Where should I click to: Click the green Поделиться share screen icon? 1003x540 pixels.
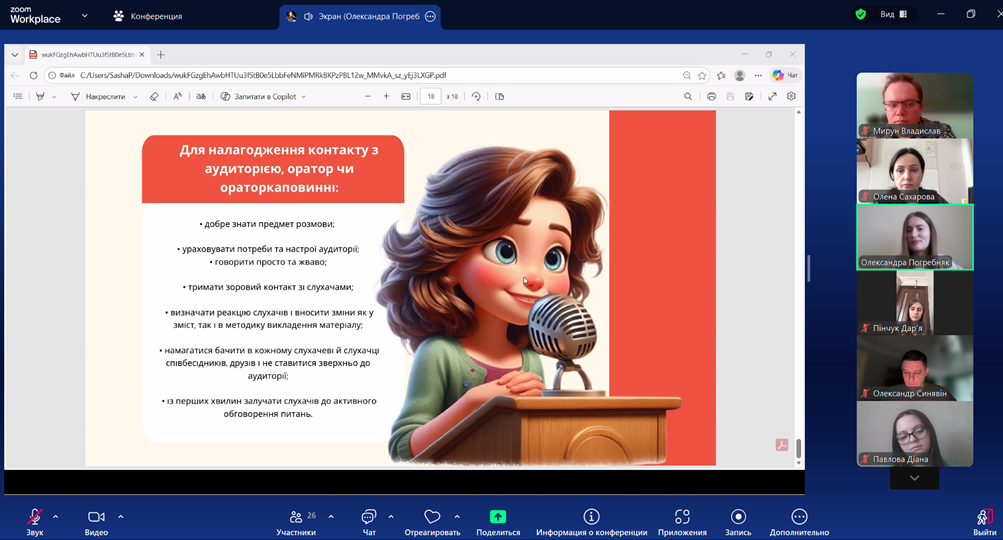point(498,517)
